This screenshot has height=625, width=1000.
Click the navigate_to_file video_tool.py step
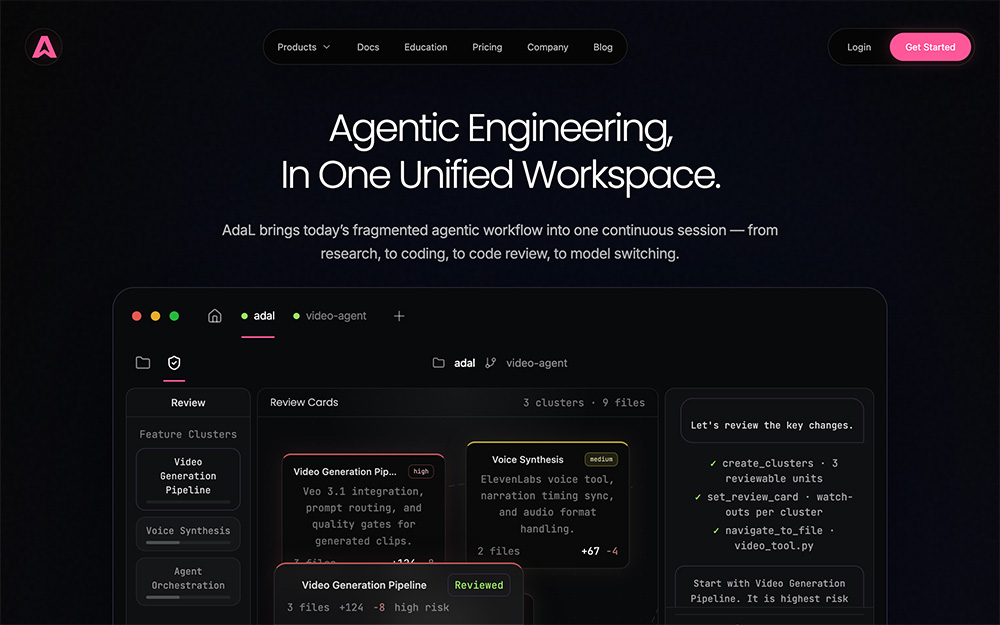click(x=774, y=538)
